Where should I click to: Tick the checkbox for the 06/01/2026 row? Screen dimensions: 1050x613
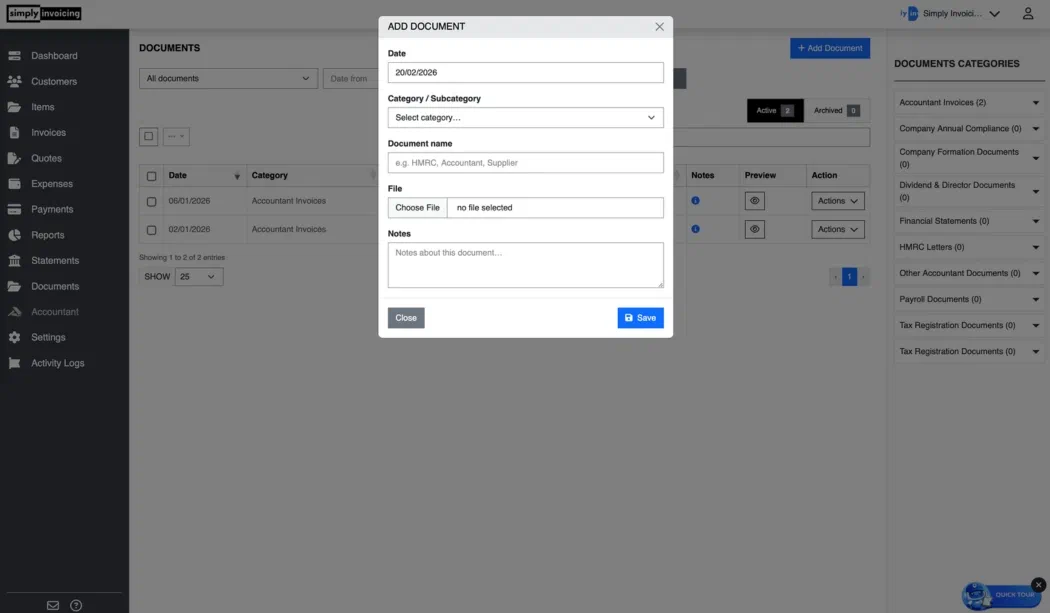(151, 200)
